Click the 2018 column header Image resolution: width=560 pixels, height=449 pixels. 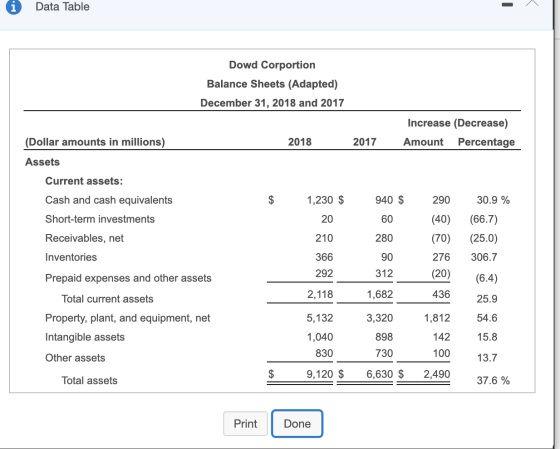coord(300,142)
